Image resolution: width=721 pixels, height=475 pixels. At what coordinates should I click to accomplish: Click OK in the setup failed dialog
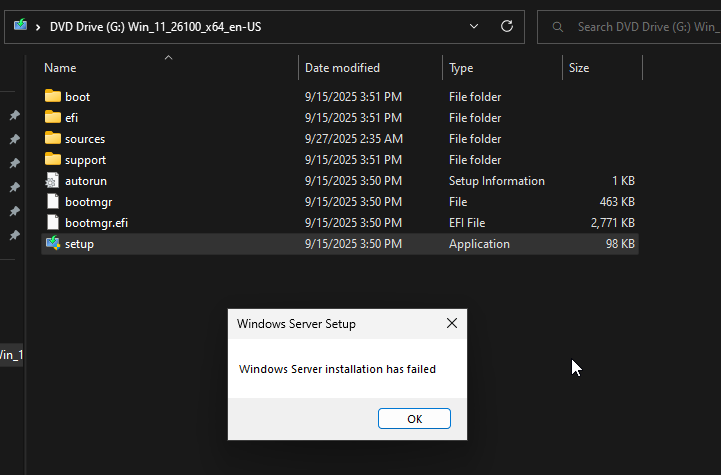[414, 418]
